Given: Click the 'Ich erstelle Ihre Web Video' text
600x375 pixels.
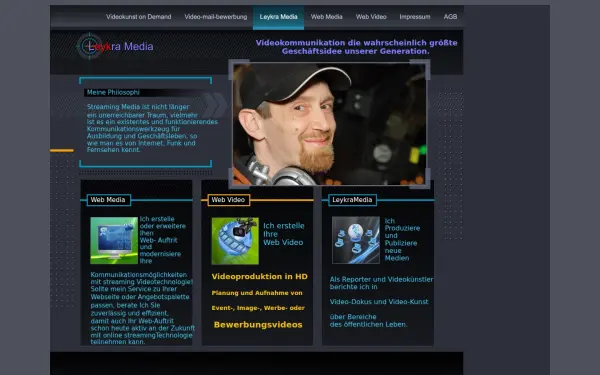Looking at the screenshot, I should point(284,234).
